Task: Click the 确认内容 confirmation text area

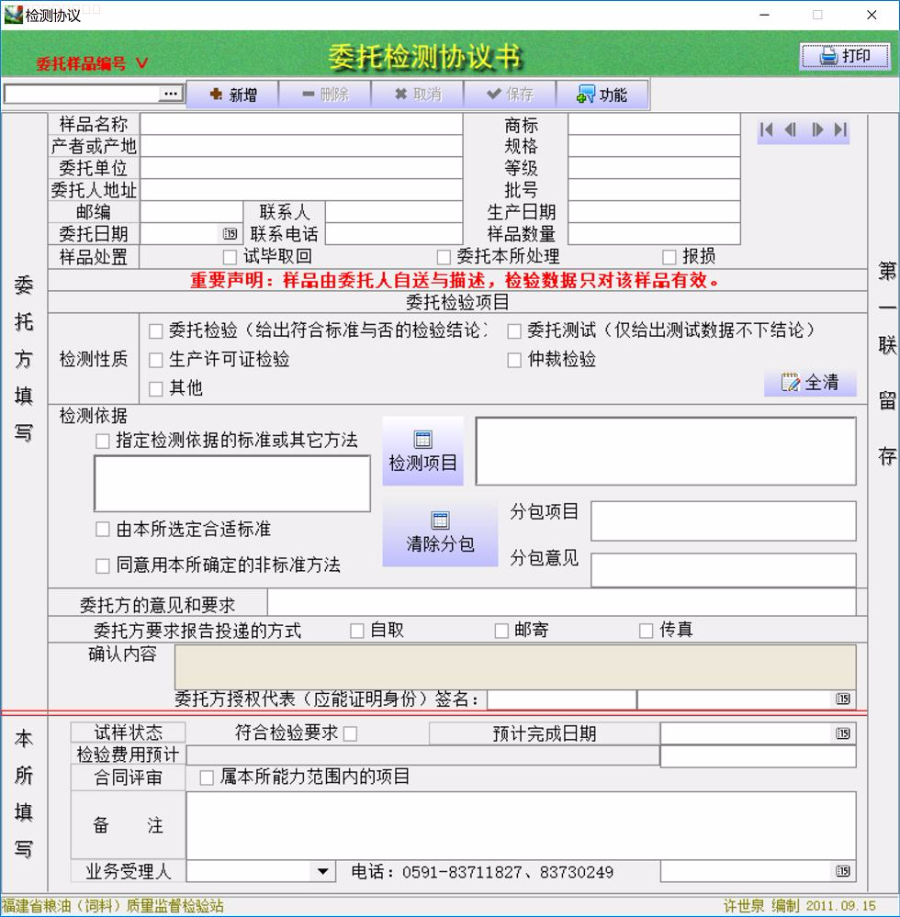Action: point(515,667)
